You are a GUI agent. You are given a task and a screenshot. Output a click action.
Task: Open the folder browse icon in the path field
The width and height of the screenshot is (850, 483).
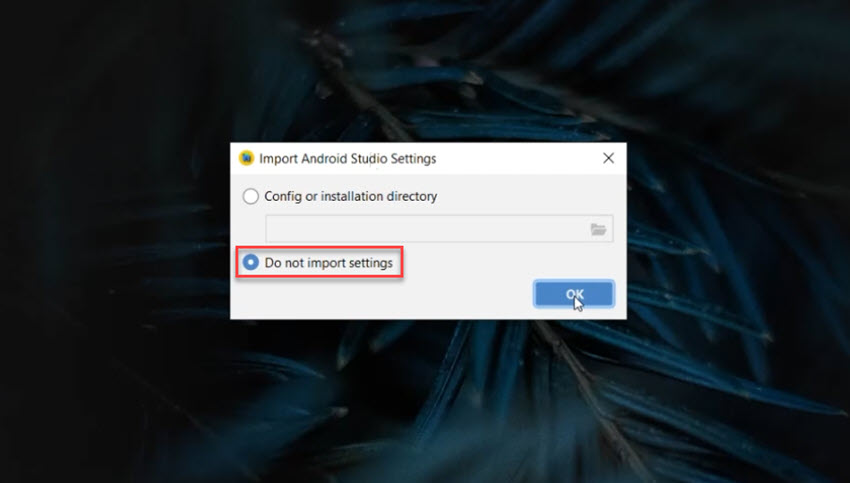(598, 229)
